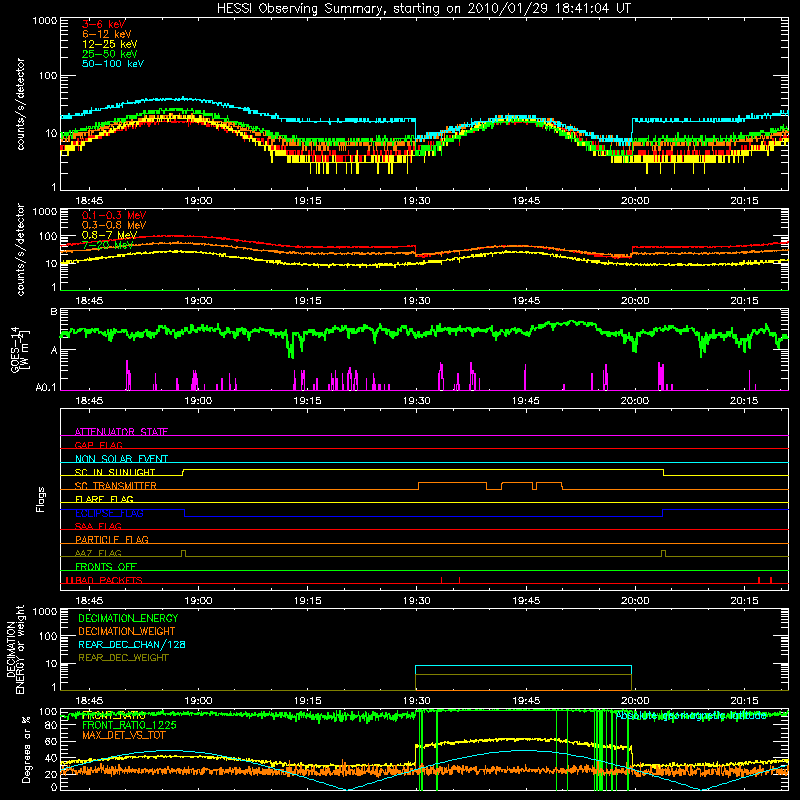Click the 19:30 tick label under the Flags panel

[416, 601]
